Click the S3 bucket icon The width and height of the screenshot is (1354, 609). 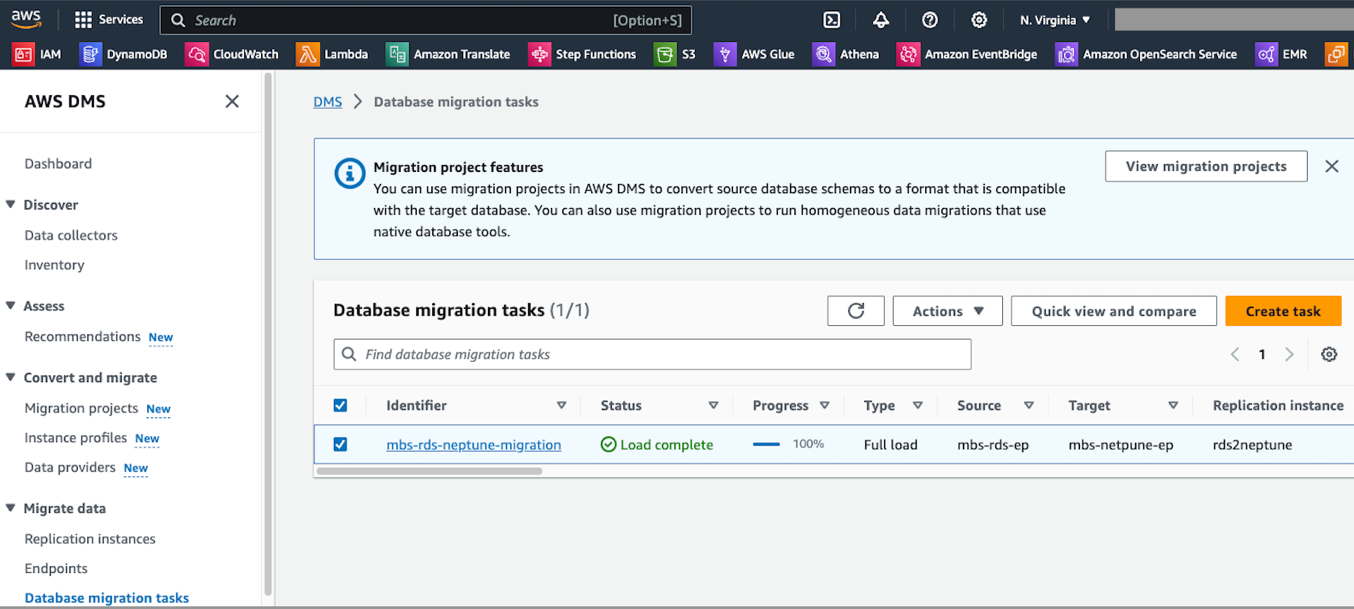click(x=665, y=54)
